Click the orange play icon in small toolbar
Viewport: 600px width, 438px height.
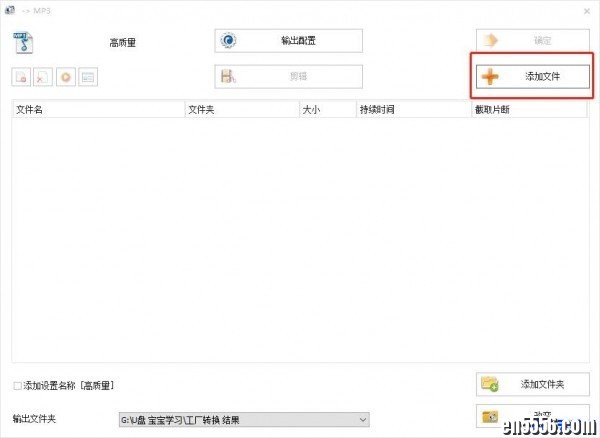65,76
